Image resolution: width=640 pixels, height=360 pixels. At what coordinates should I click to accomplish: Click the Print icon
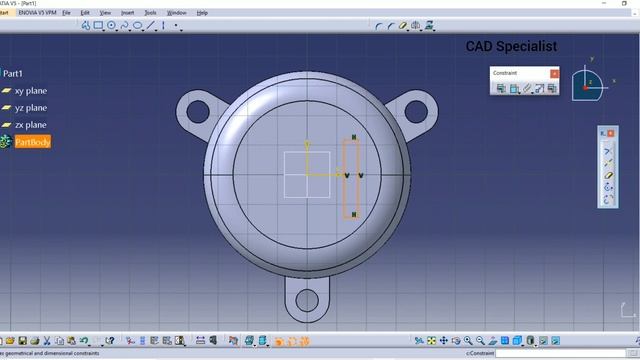coord(35,340)
